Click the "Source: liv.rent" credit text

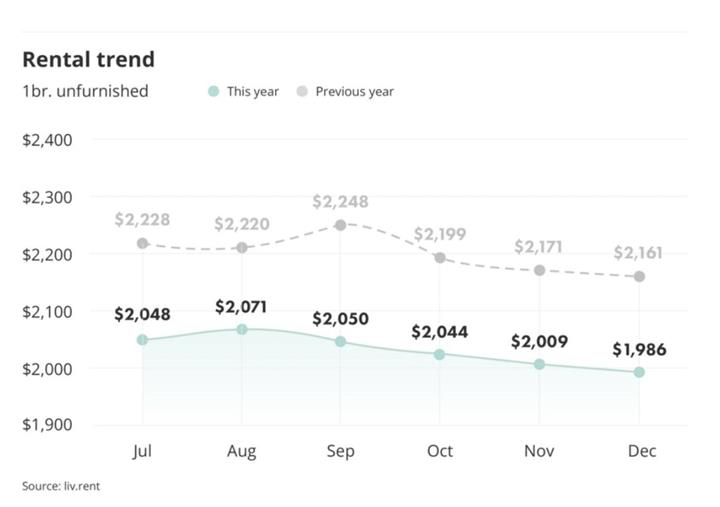(x=61, y=486)
